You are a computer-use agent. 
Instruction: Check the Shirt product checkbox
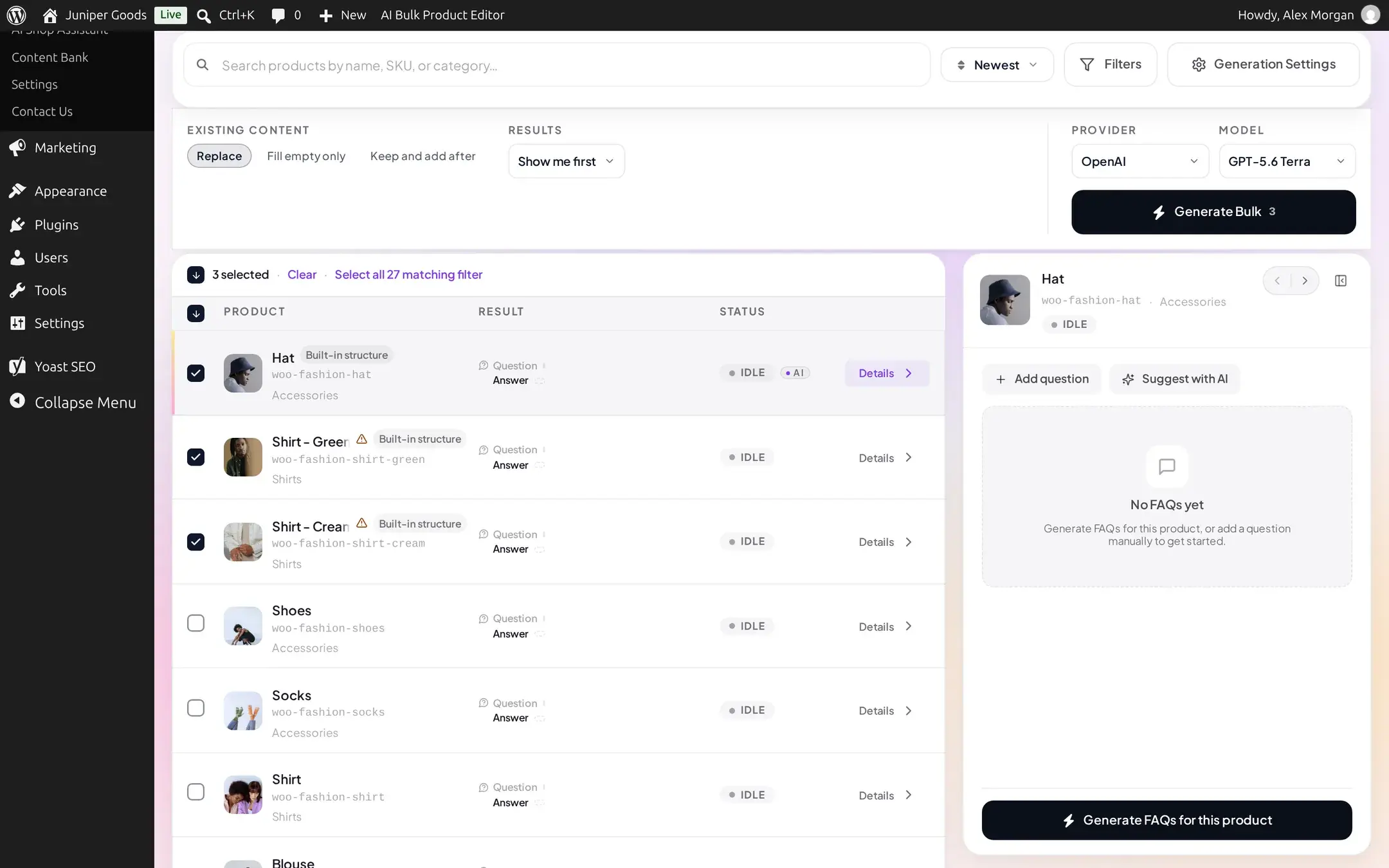(195, 791)
